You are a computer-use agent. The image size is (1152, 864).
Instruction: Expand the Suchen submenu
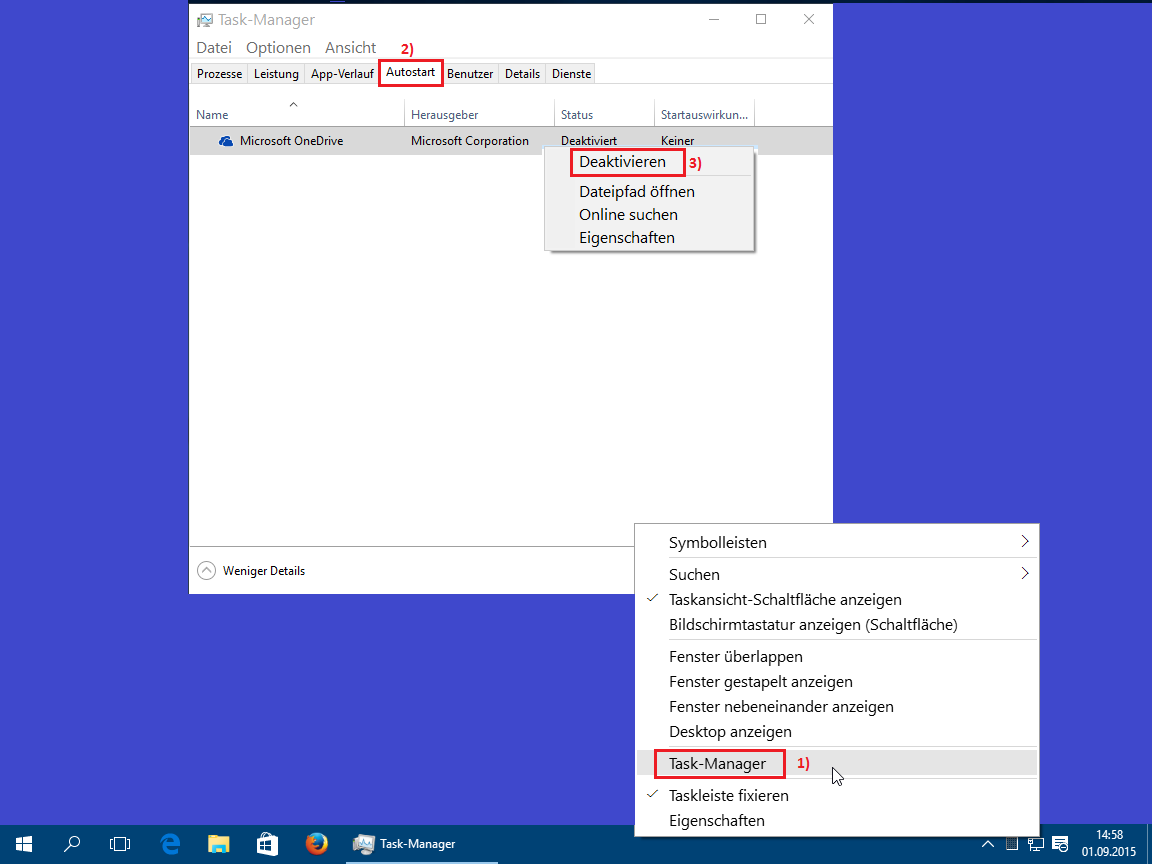[837, 575]
